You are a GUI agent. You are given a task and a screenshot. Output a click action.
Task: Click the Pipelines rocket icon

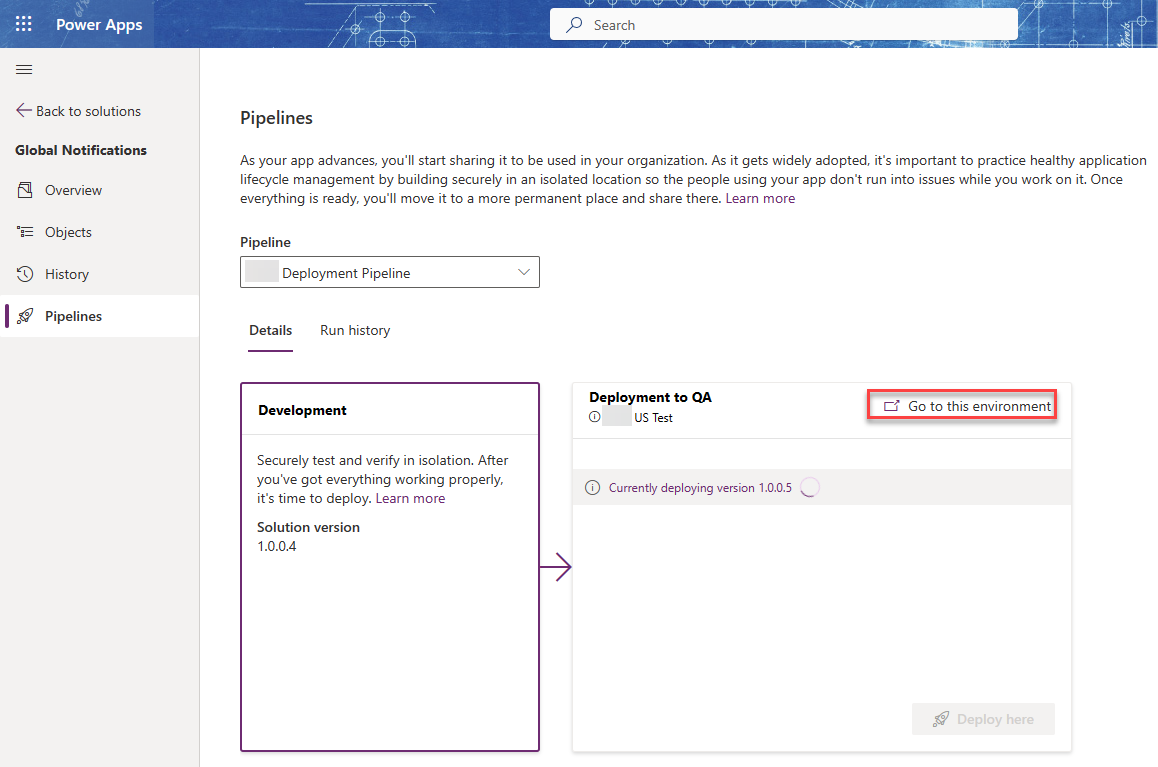pos(25,316)
